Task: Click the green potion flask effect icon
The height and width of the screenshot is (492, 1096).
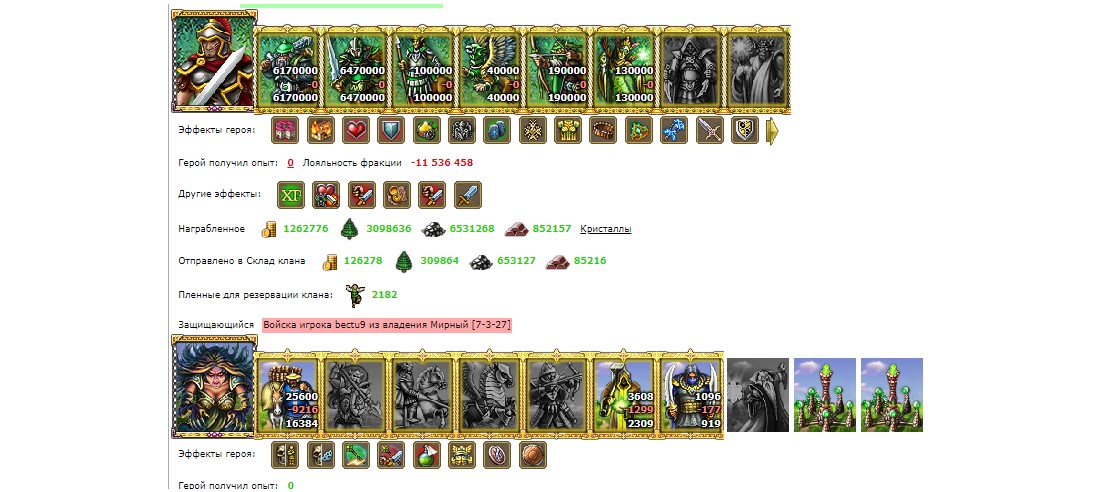Action: point(426,455)
